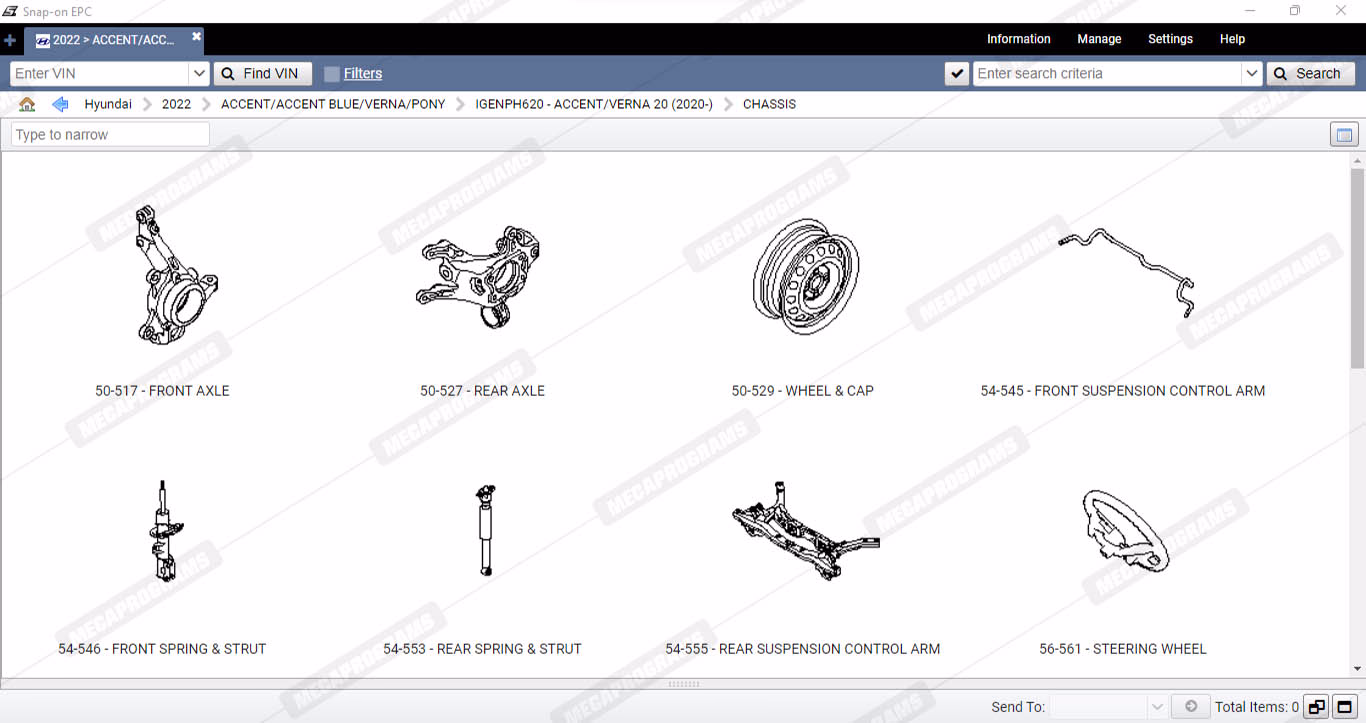Expand the Enter VIN dropdown
The image size is (1366, 723).
tap(198, 74)
